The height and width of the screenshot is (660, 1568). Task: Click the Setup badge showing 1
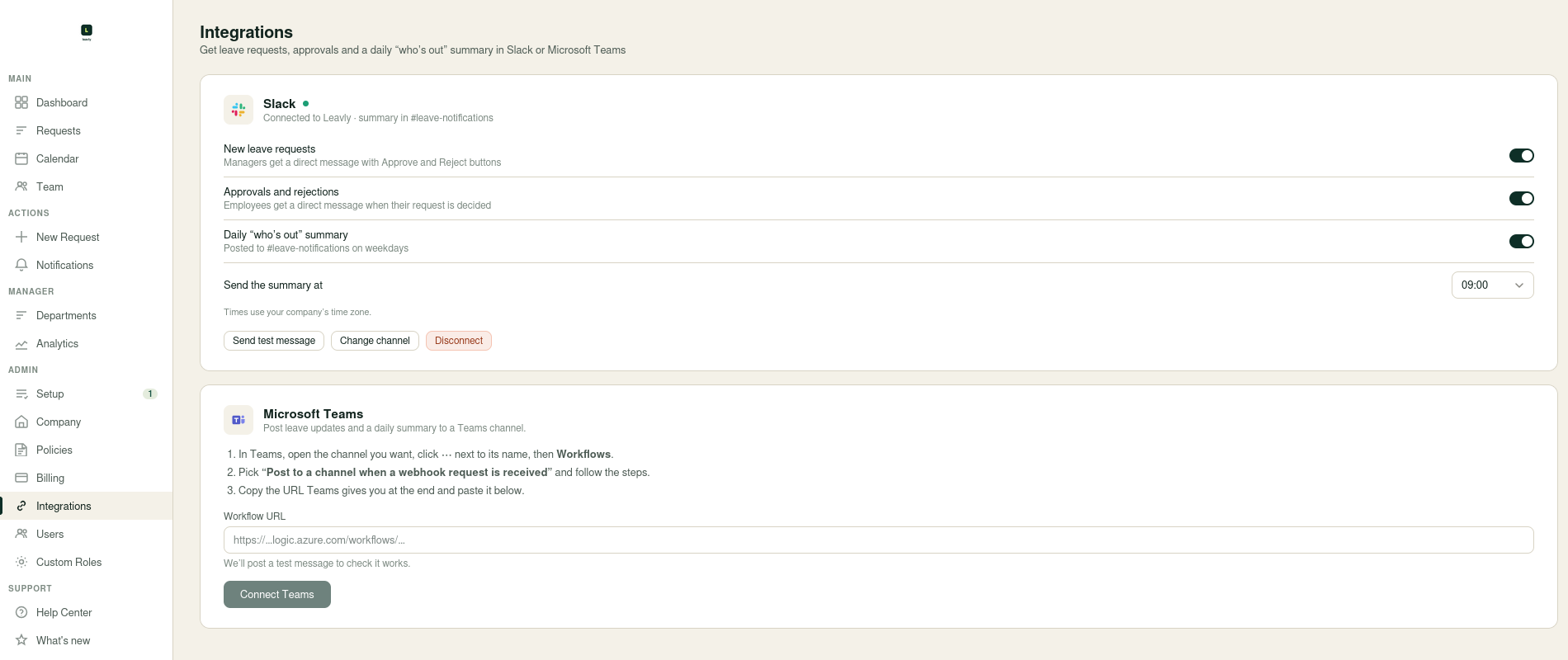[x=150, y=394]
